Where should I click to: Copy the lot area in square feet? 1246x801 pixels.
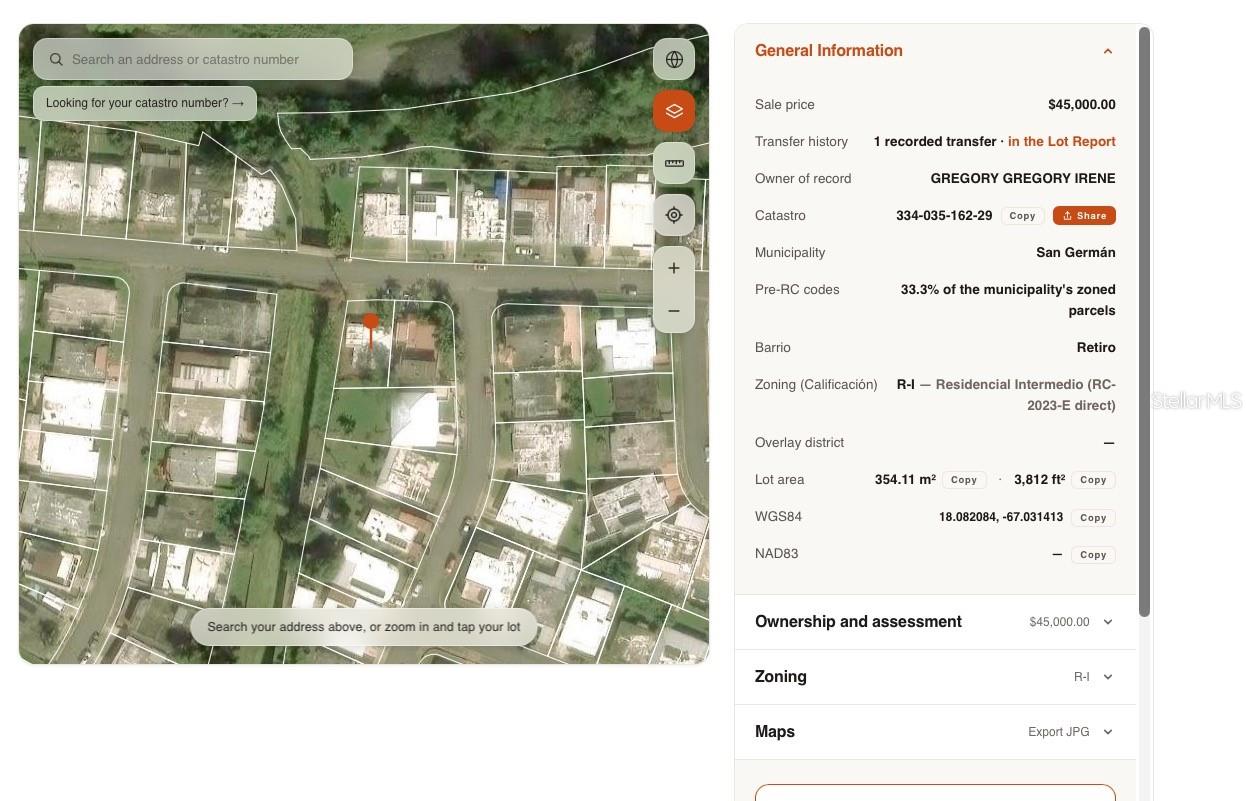click(x=1093, y=480)
